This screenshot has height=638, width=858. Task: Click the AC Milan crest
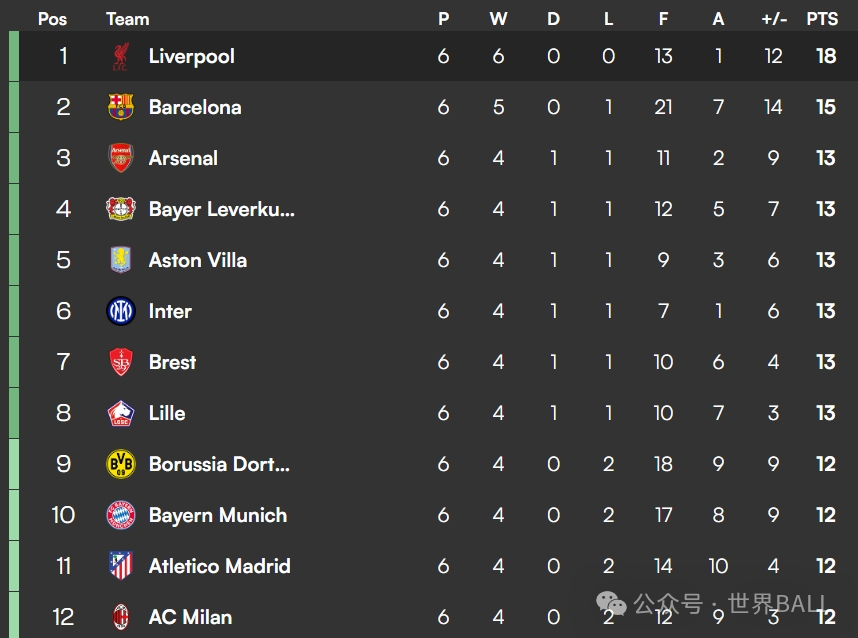point(121,617)
